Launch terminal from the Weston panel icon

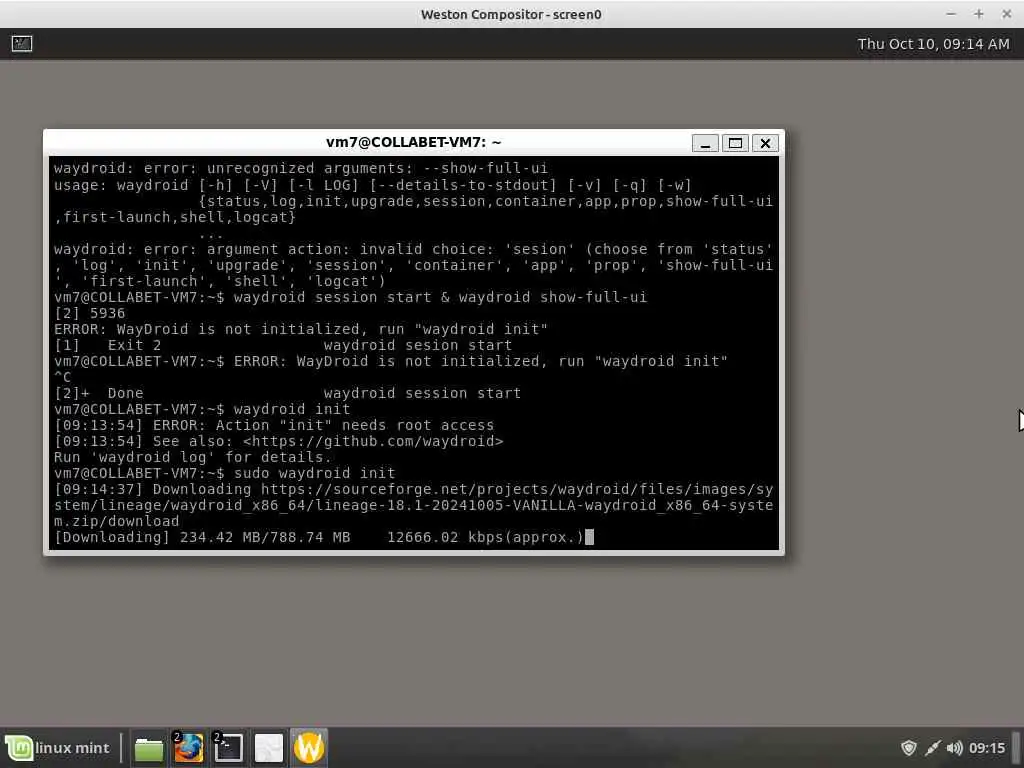[22, 43]
